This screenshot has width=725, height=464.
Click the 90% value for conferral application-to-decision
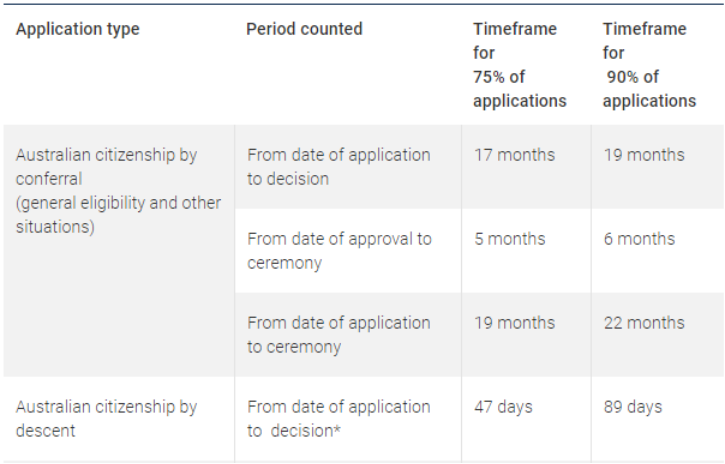[x=644, y=155]
